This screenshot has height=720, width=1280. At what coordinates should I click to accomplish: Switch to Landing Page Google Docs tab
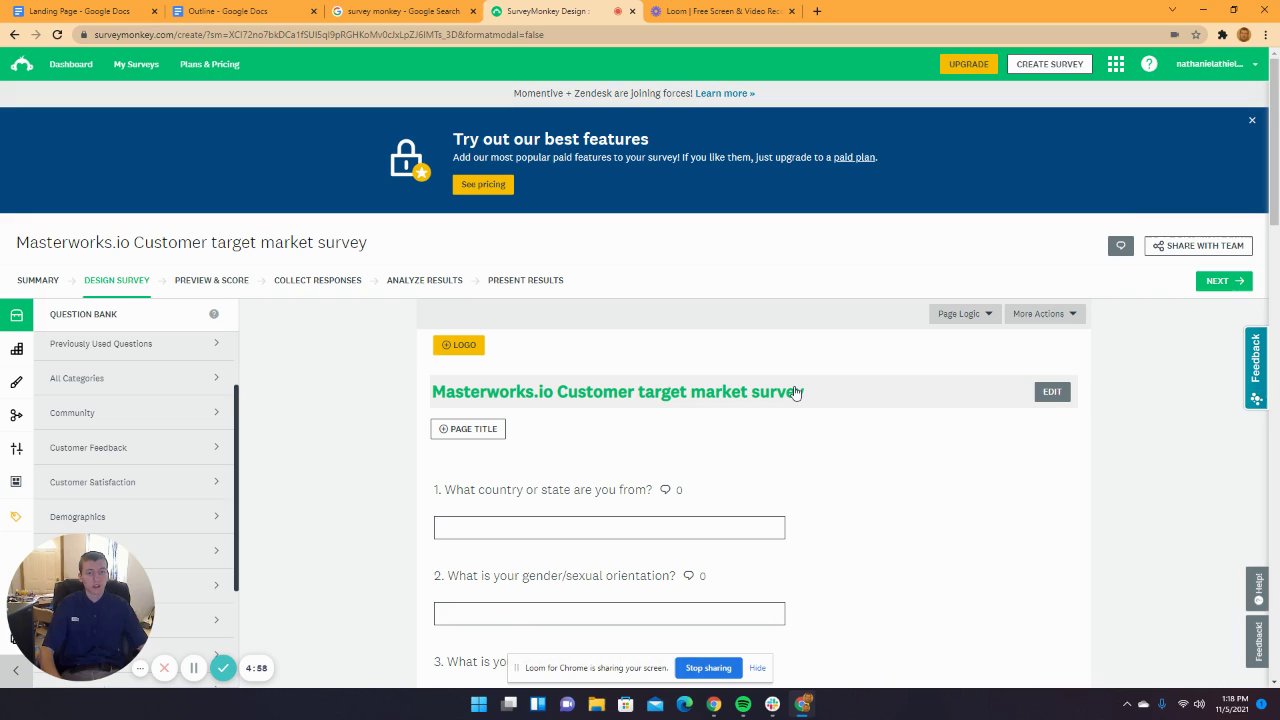(x=82, y=11)
